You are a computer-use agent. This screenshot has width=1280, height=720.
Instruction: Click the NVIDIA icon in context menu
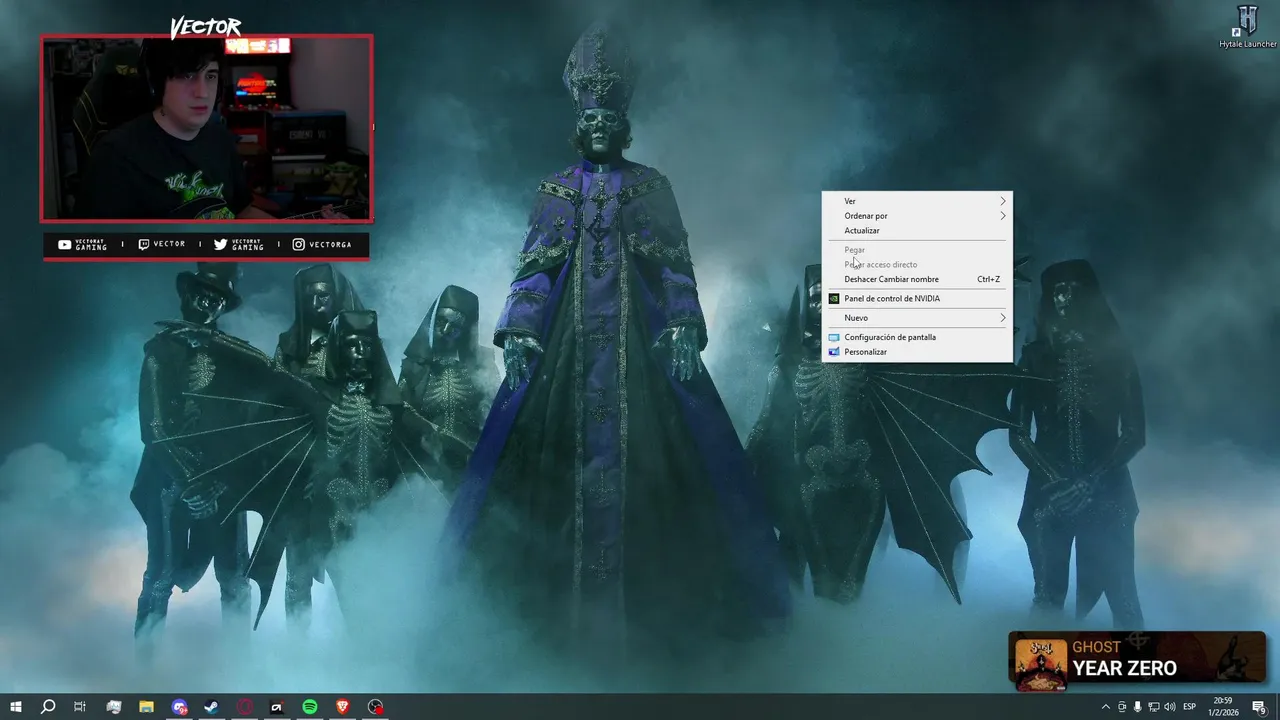[834, 298]
